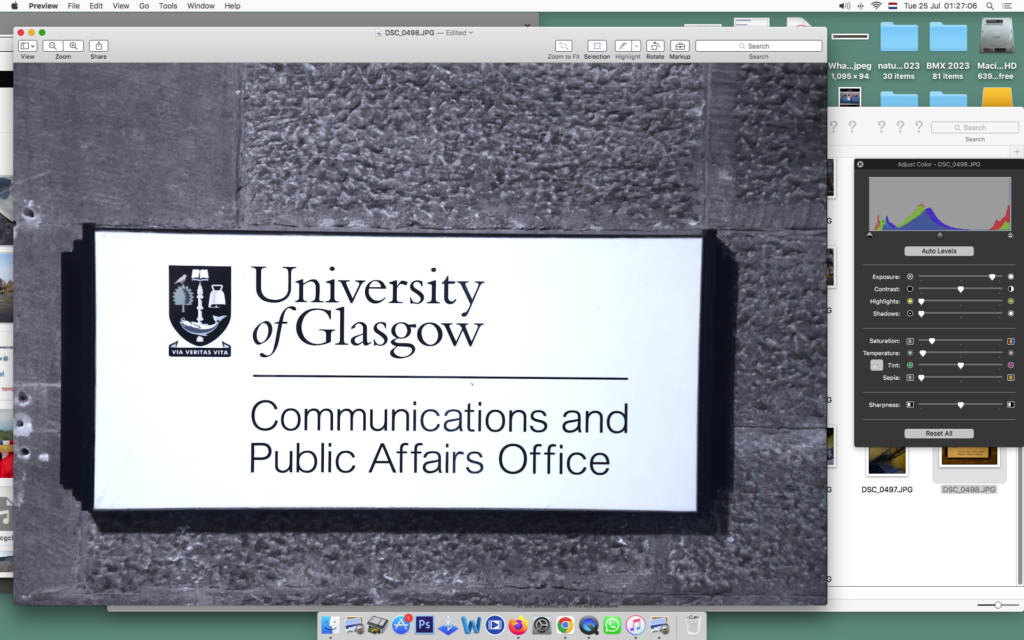Click the maximum exposure icon right of slider
Image resolution: width=1024 pixels, height=640 pixels.
pos(1011,277)
